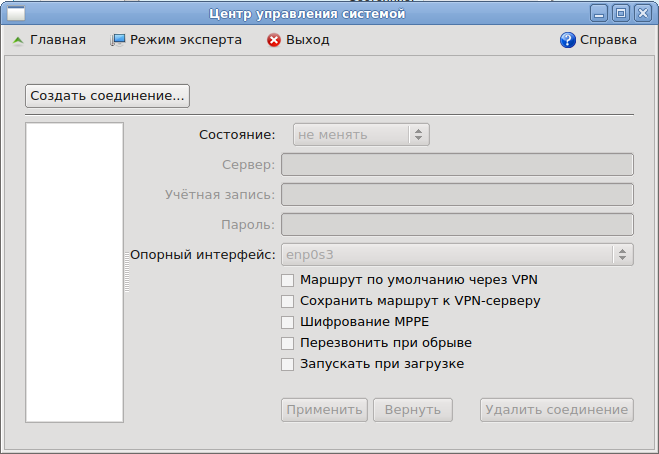Enable Маршрут по умолчанию через VPN

click(x=287, y=280)
